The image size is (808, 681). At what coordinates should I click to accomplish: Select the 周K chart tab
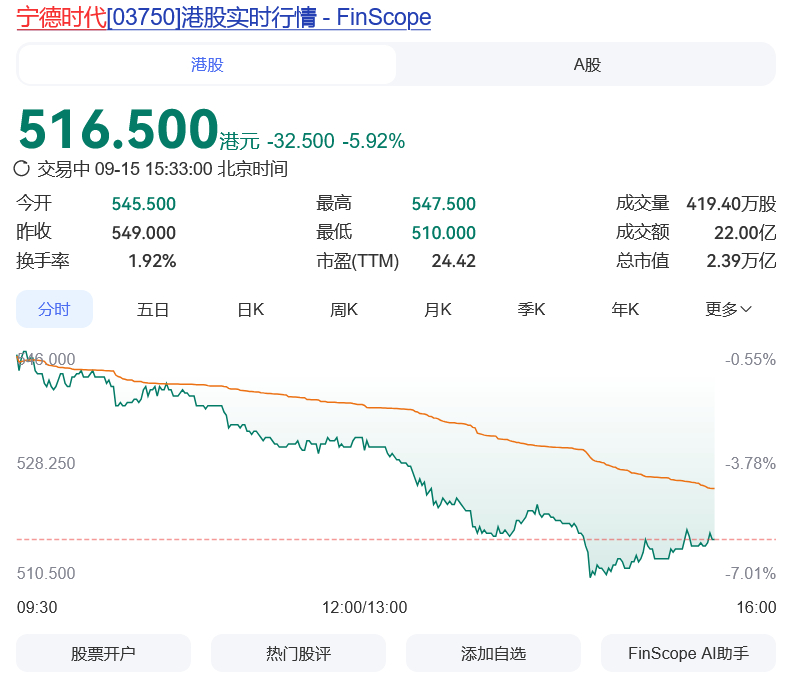344,309
